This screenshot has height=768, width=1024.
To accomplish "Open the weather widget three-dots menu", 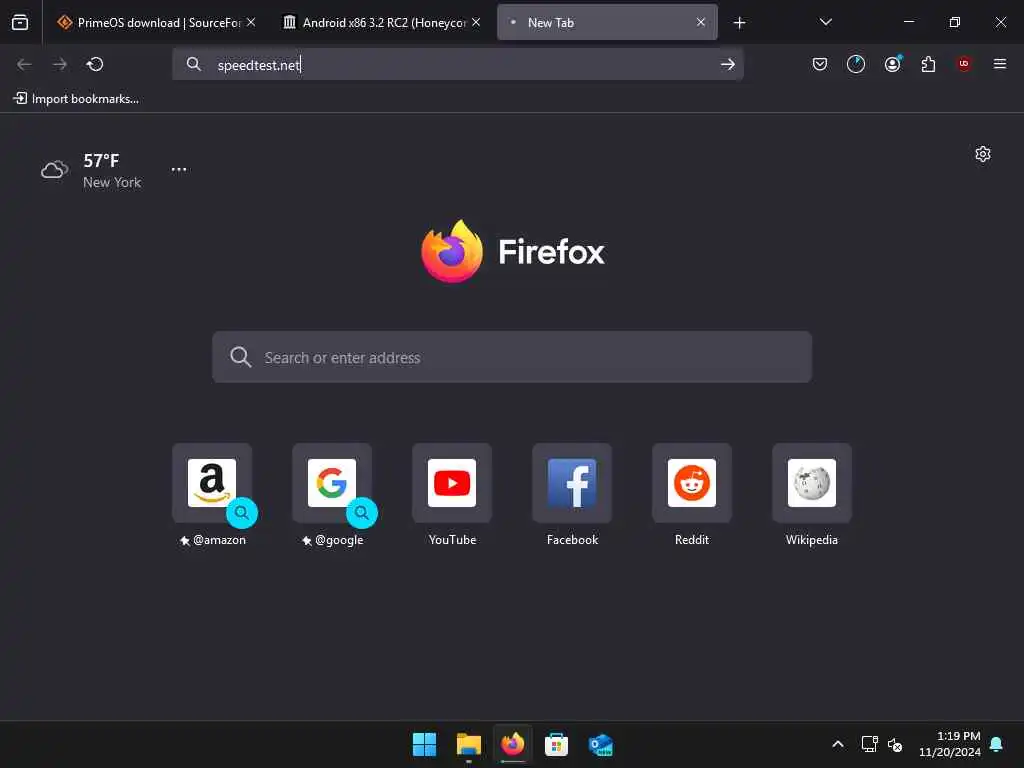I will [x=179, y=169].
